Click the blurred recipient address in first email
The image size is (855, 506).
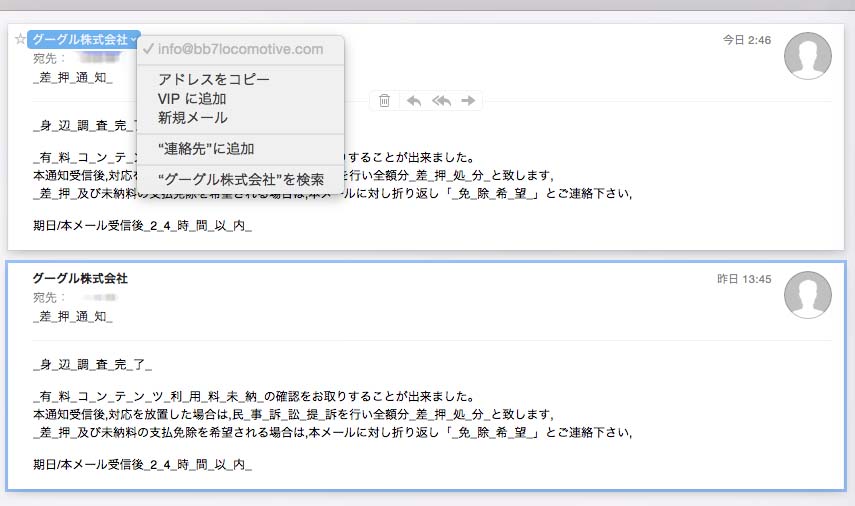tap(101, 58)
